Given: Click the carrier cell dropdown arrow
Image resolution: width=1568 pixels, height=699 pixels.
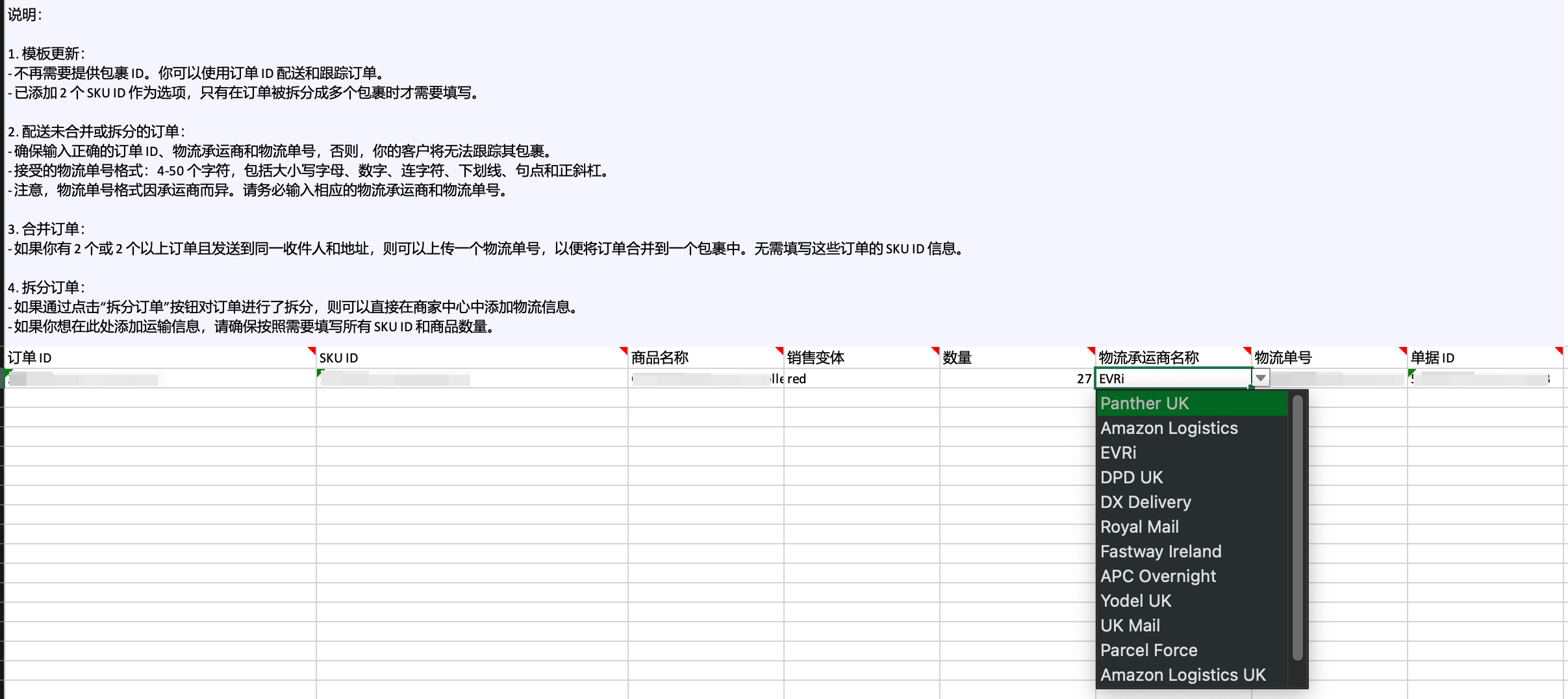Looking at the screenshot, I should click(1260, 378).
